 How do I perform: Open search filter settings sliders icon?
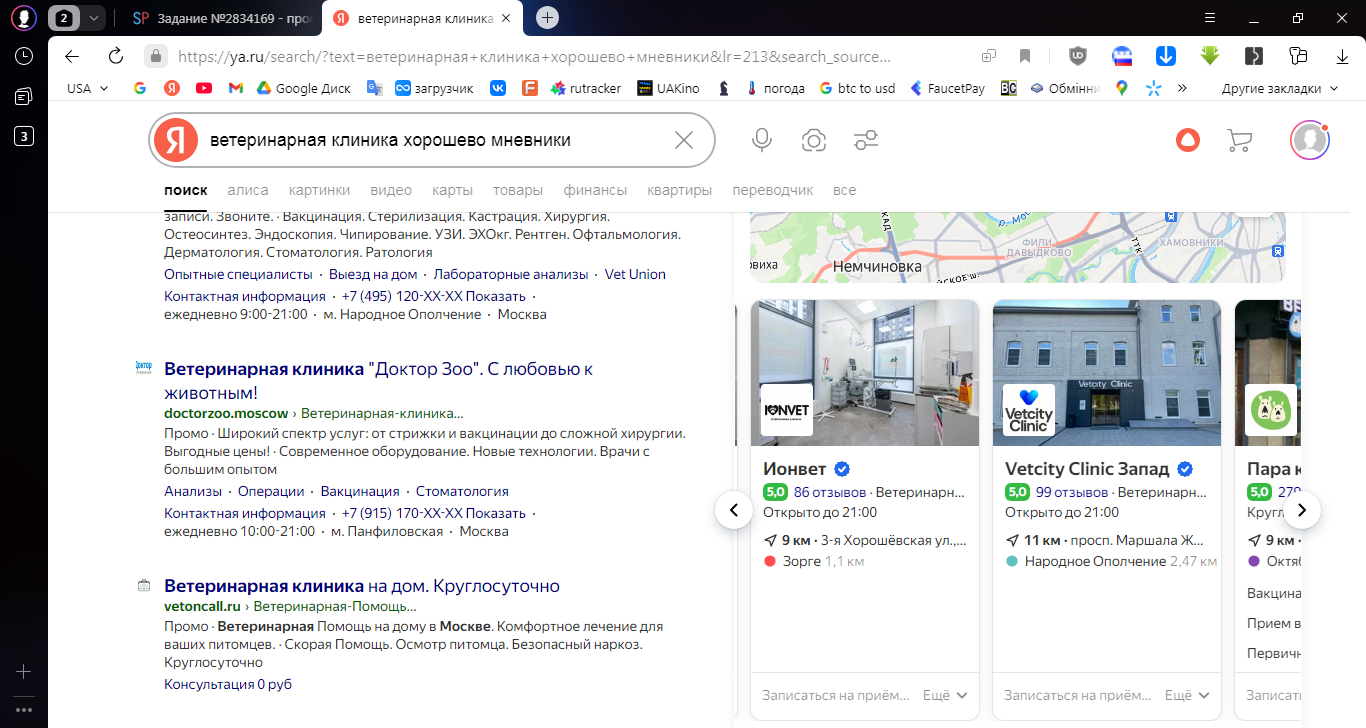pos(866,140)
